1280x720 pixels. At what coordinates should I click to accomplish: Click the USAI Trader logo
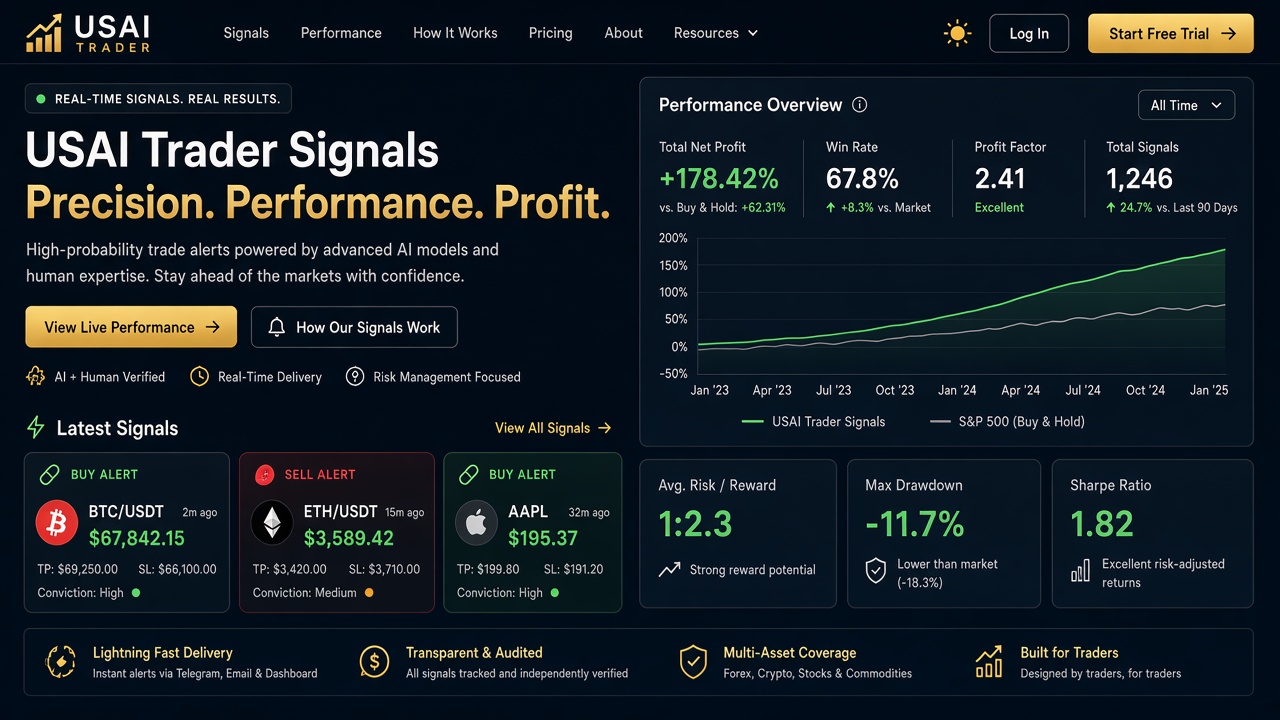coord(88,33)
